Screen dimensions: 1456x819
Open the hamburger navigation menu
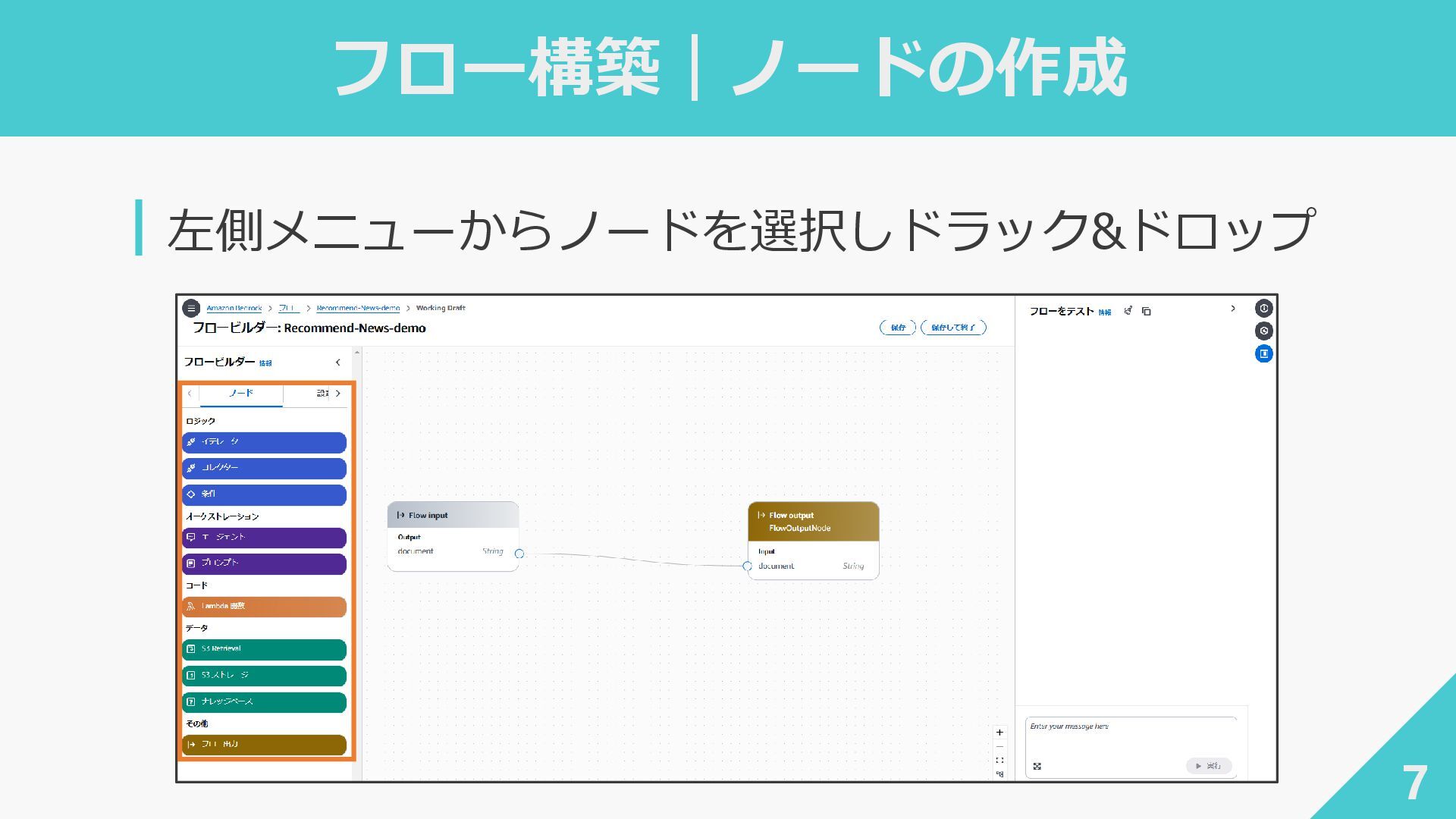coord(191,308)
